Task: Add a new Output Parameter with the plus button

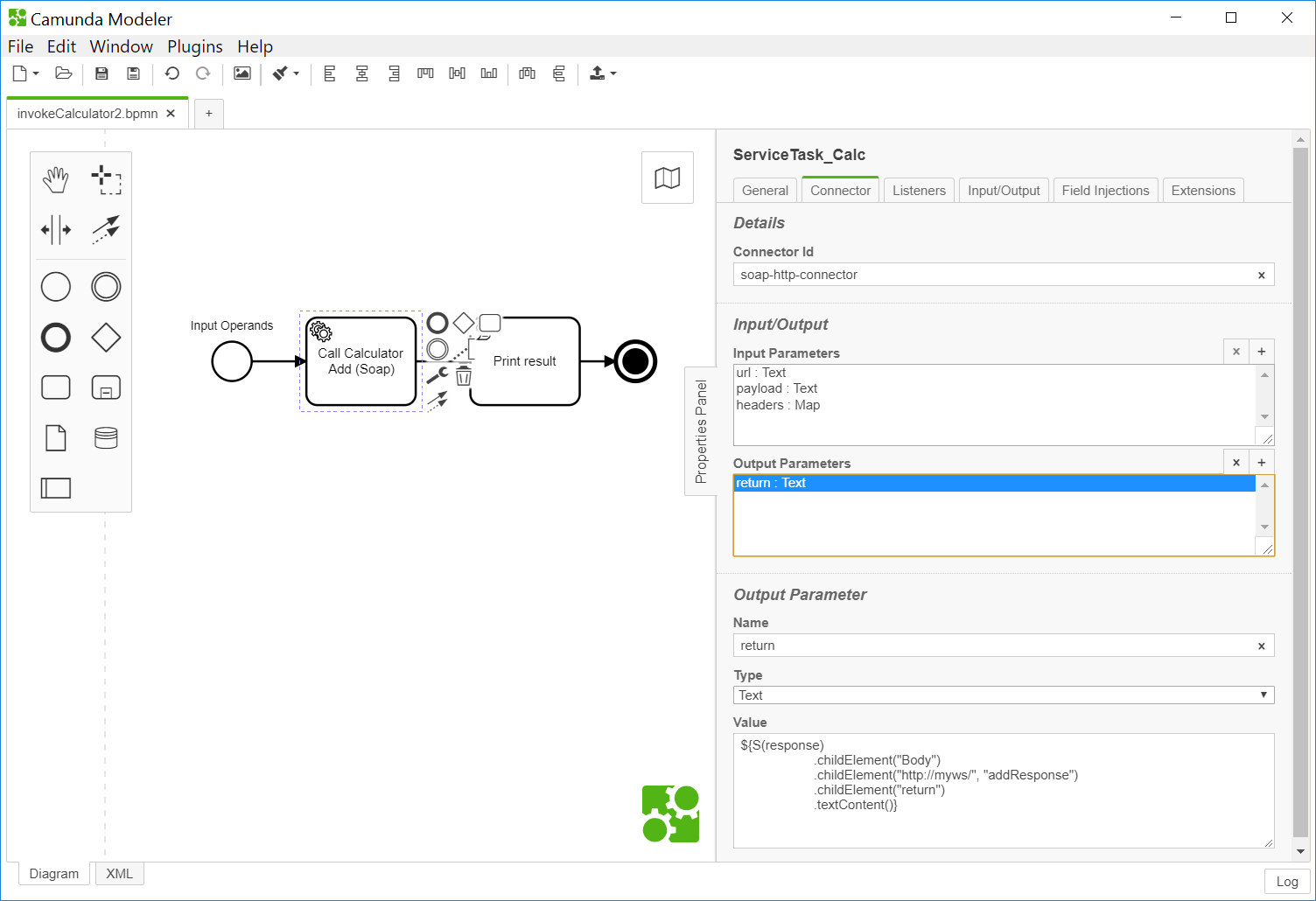Action: [1261, 462]
